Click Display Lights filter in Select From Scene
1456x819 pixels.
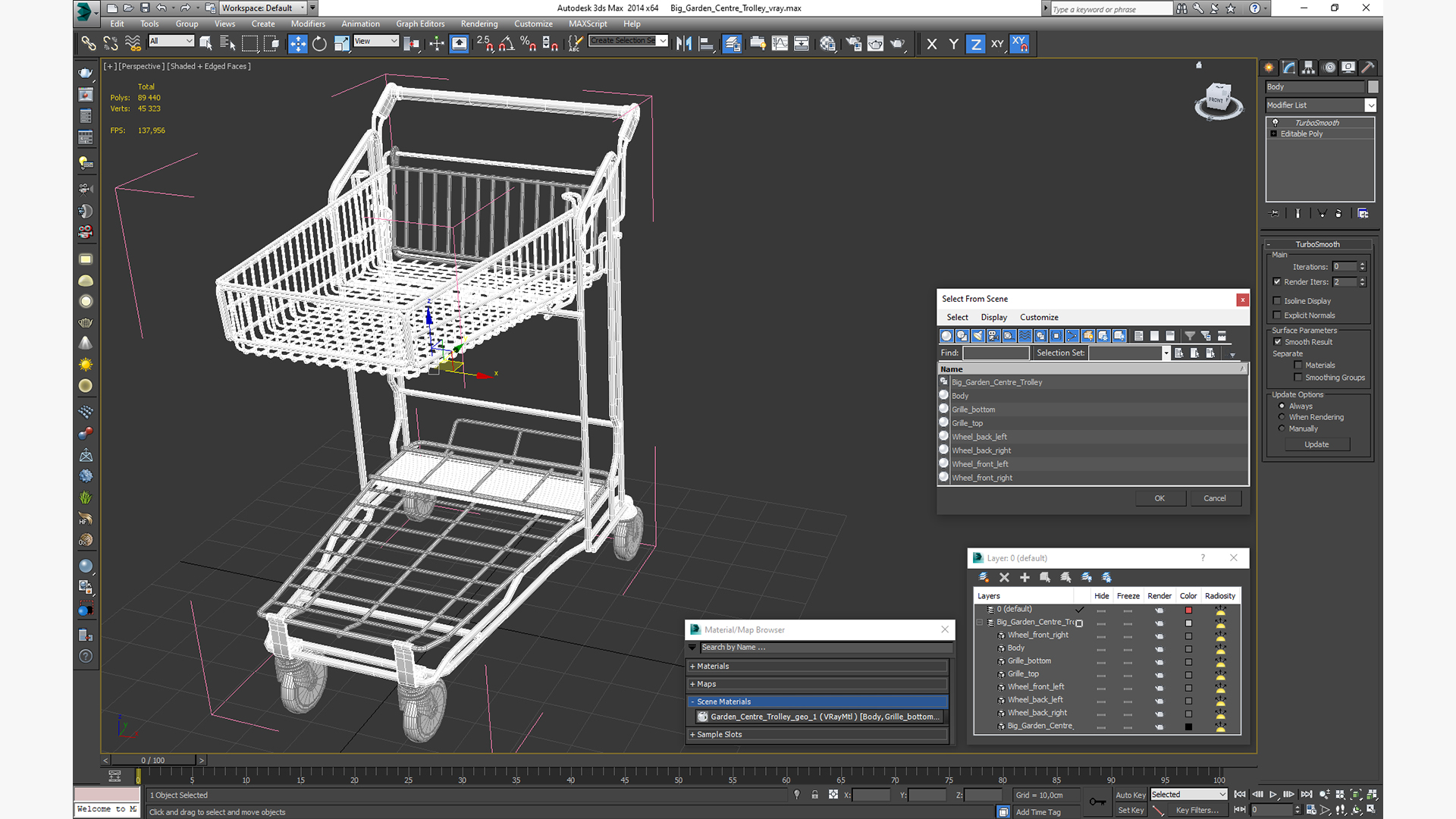[977, 336]
